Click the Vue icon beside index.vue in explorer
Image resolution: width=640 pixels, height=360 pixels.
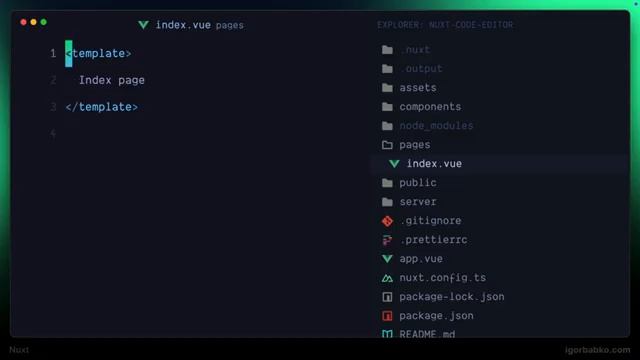point(394,164)
